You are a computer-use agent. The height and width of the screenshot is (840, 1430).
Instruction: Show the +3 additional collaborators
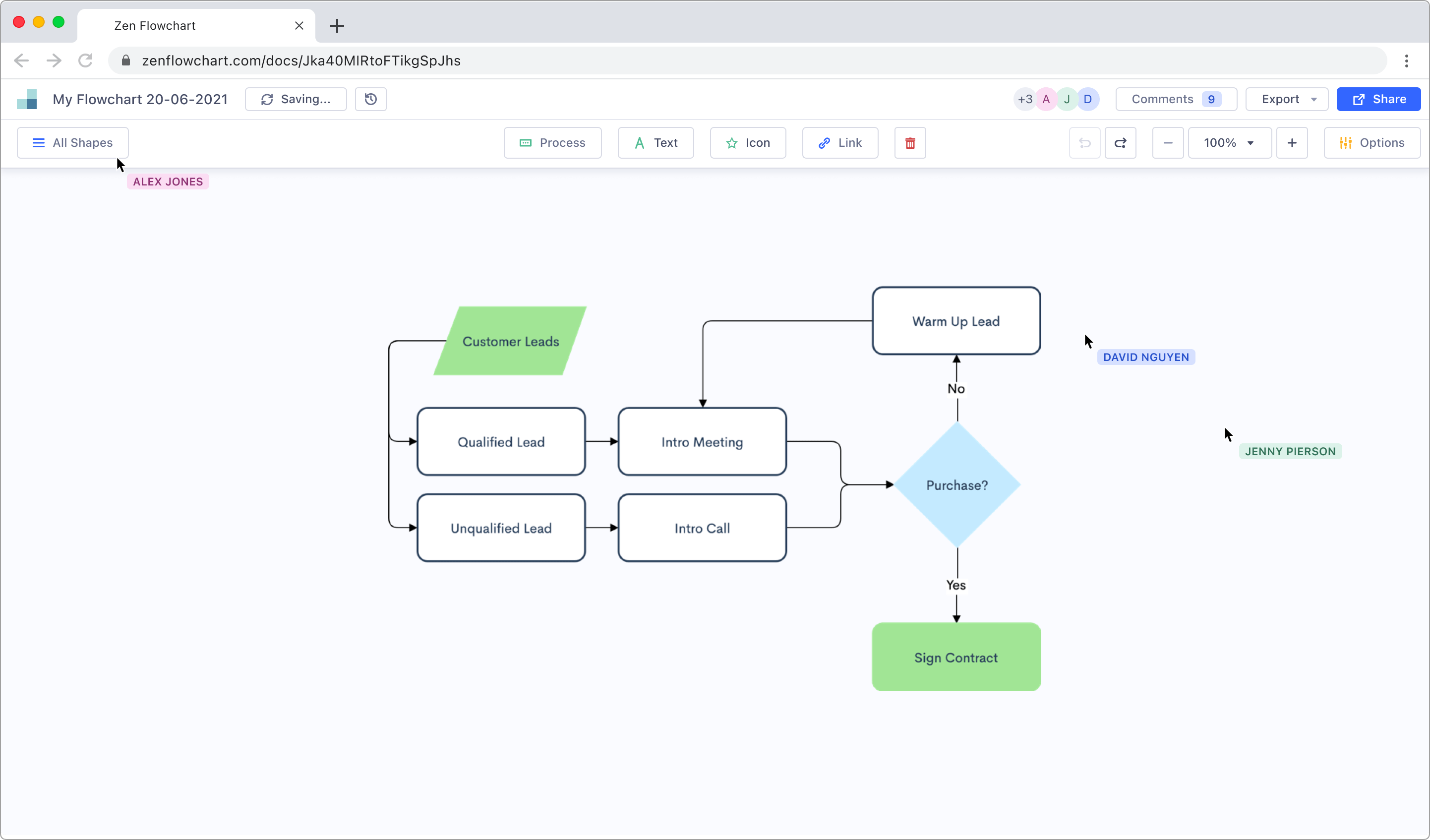point(1024,99)
